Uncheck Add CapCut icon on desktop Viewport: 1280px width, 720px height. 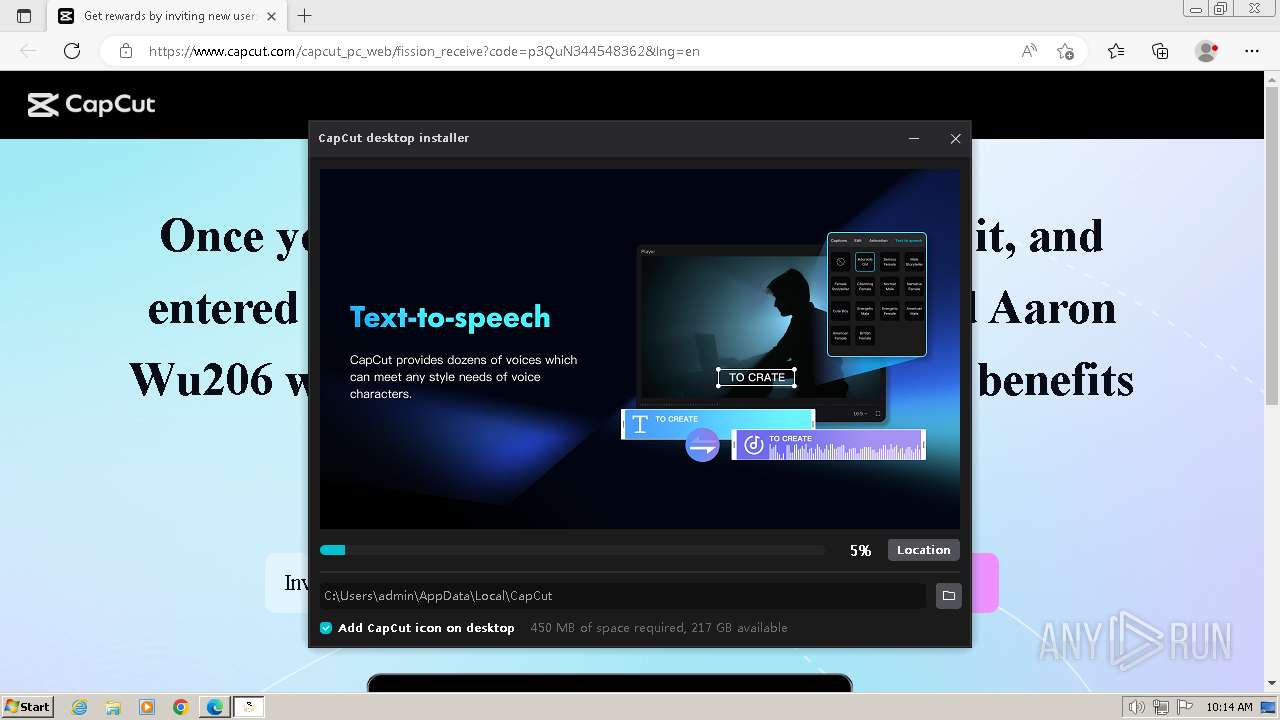pyautogui.click(x=326, y=628)
